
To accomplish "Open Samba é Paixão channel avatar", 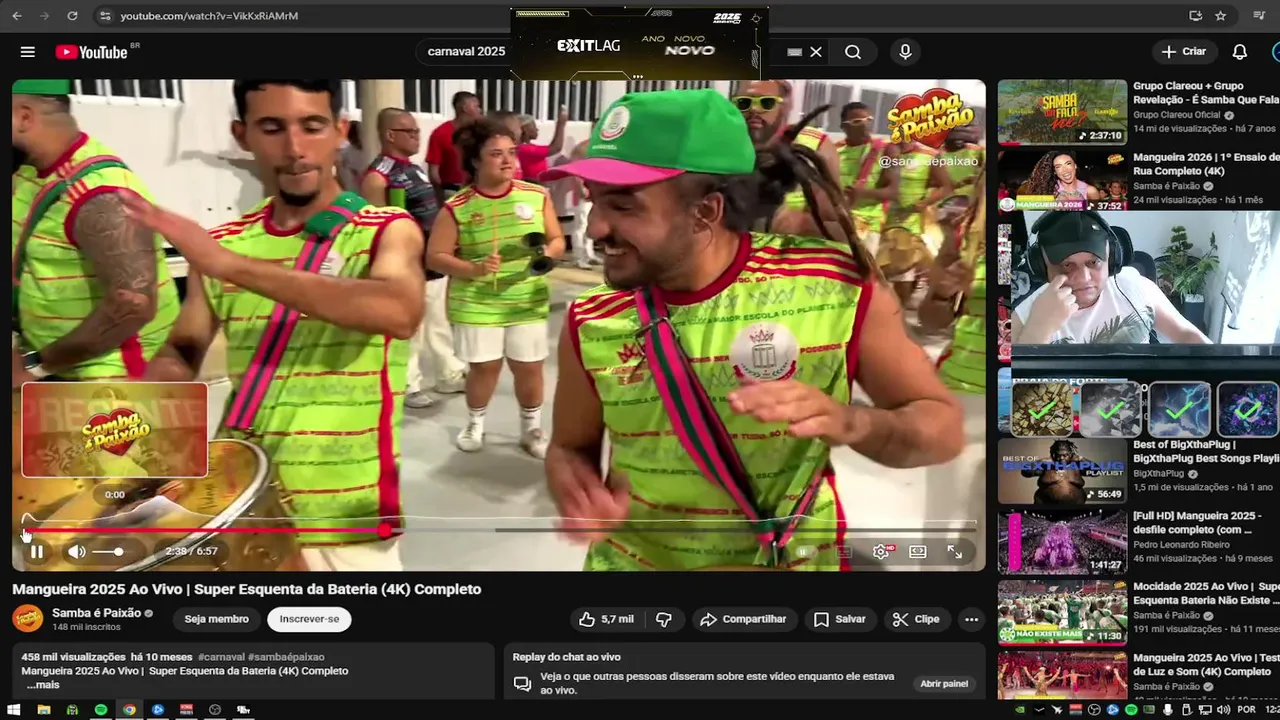I will point(28,619).
